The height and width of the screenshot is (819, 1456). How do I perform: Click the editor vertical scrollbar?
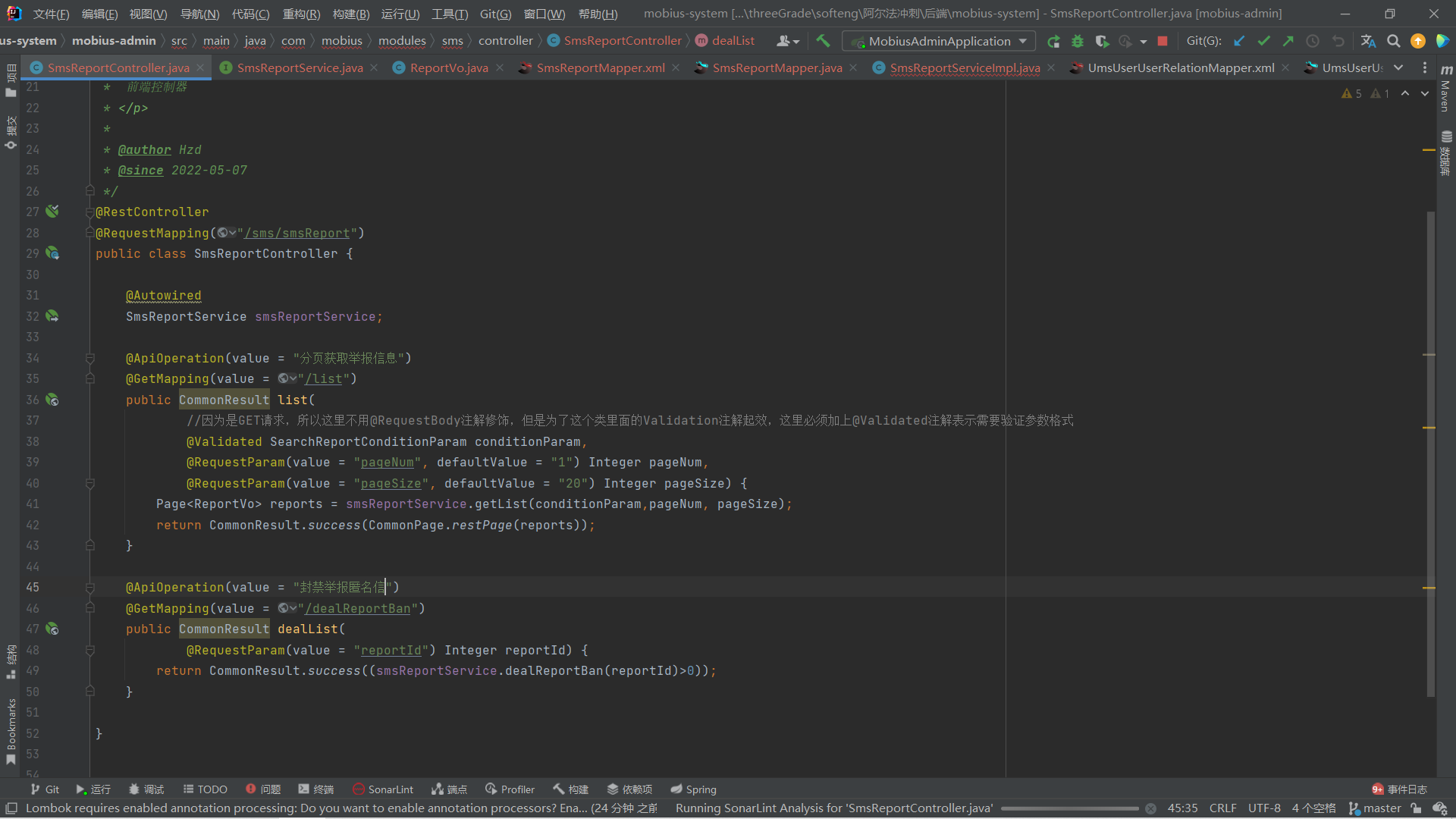[1431, 453]
